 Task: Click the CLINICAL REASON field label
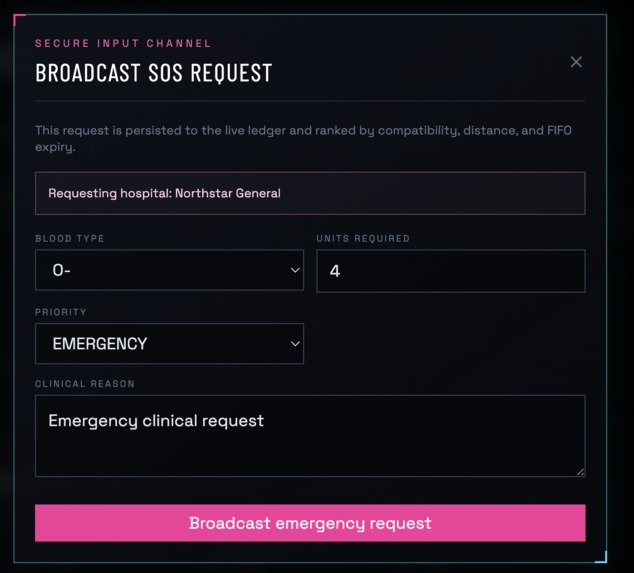click(x=85, y=383)
